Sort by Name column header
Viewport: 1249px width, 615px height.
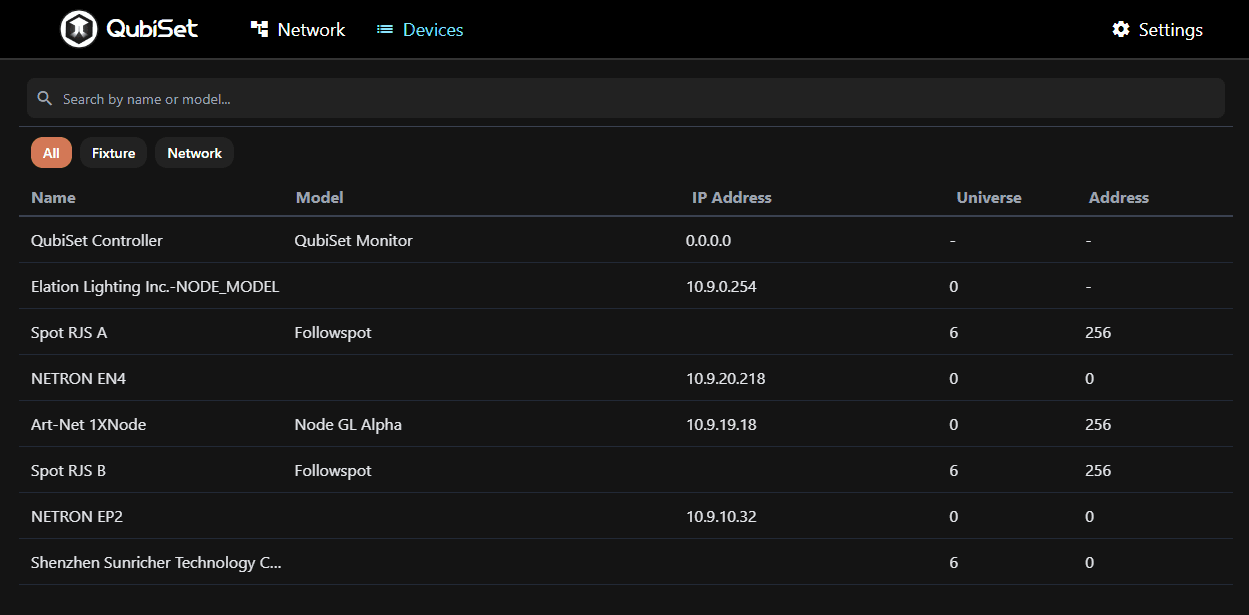pos(54,198)
